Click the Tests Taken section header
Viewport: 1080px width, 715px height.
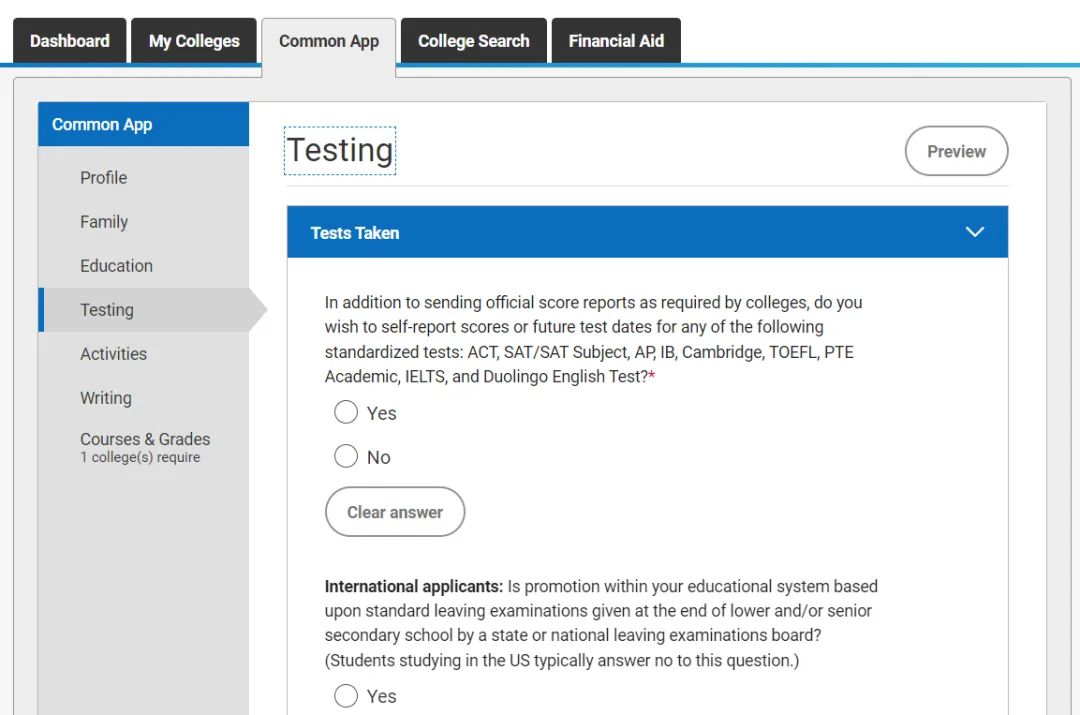355,233
